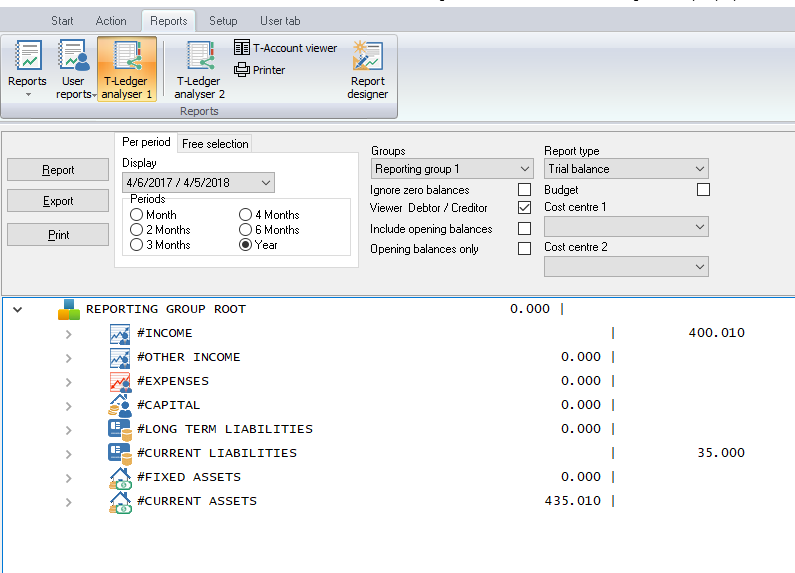Uncheck Viewer Debtor / Creditor

pos(524,208)
